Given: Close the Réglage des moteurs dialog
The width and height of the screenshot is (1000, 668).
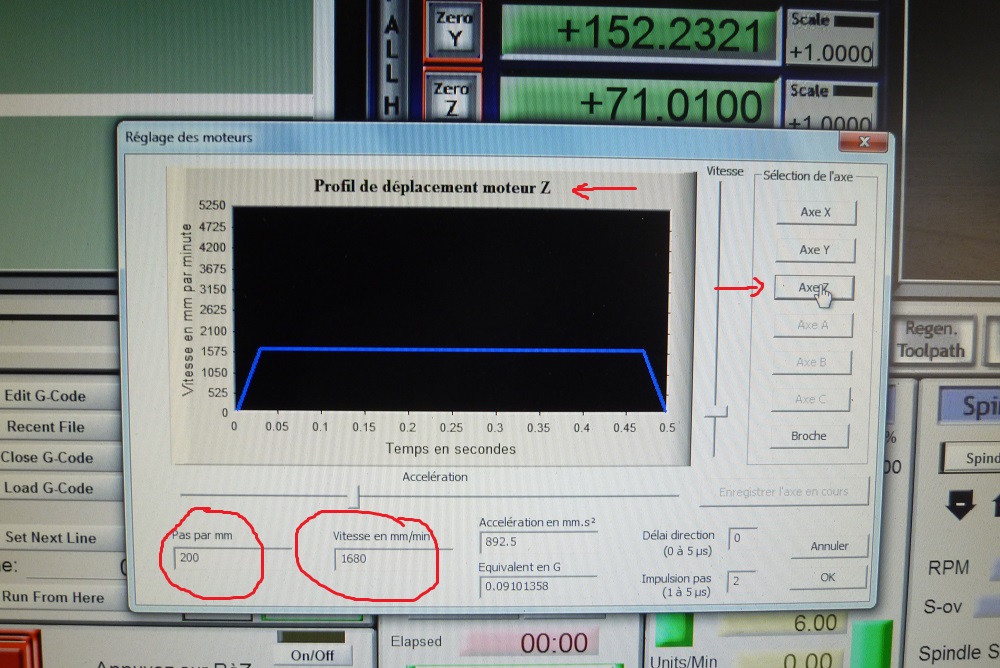Looking at the screenshot, I should point(862,141).
